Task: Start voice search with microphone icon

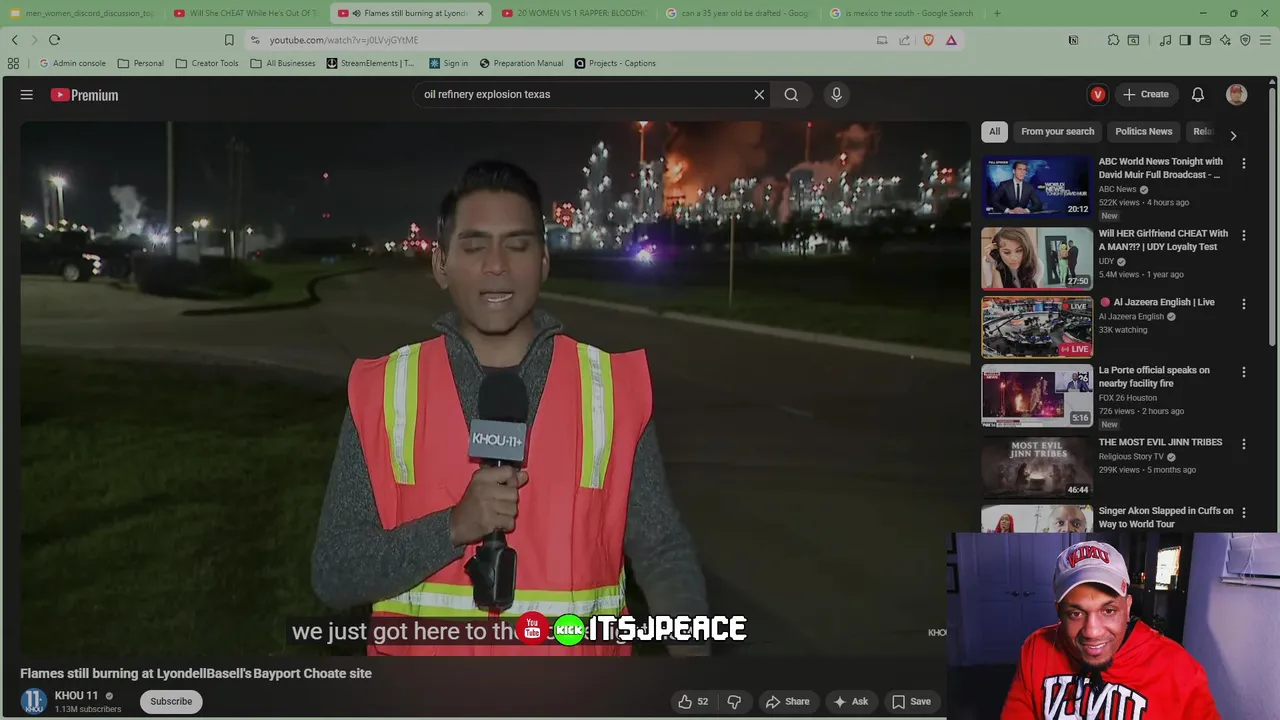Action: pos(837,95)
